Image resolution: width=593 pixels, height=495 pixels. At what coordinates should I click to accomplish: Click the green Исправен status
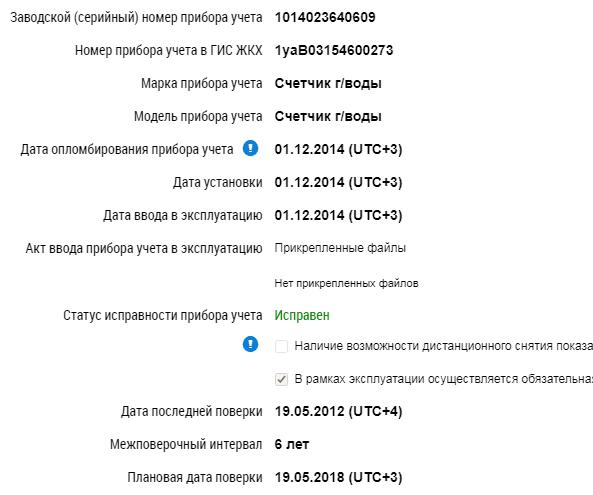click(302, 315)
